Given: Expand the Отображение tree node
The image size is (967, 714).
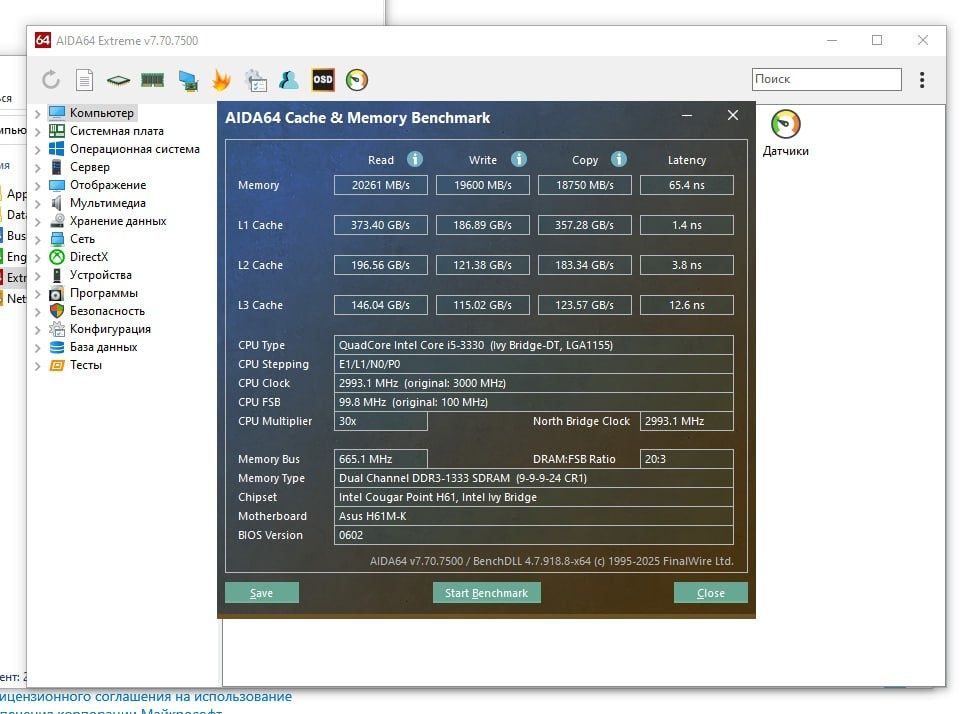Looking at the screenshot, I should tap(38, 186).
